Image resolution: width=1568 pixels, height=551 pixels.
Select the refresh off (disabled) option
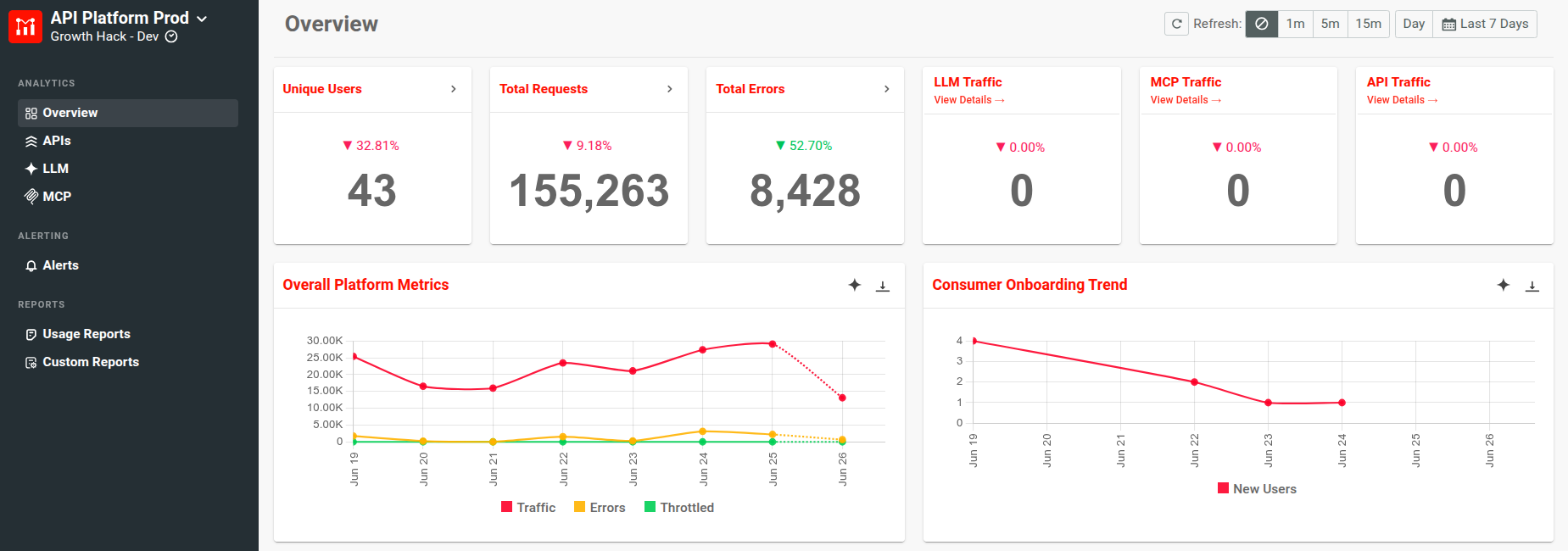click(1262, 24)
